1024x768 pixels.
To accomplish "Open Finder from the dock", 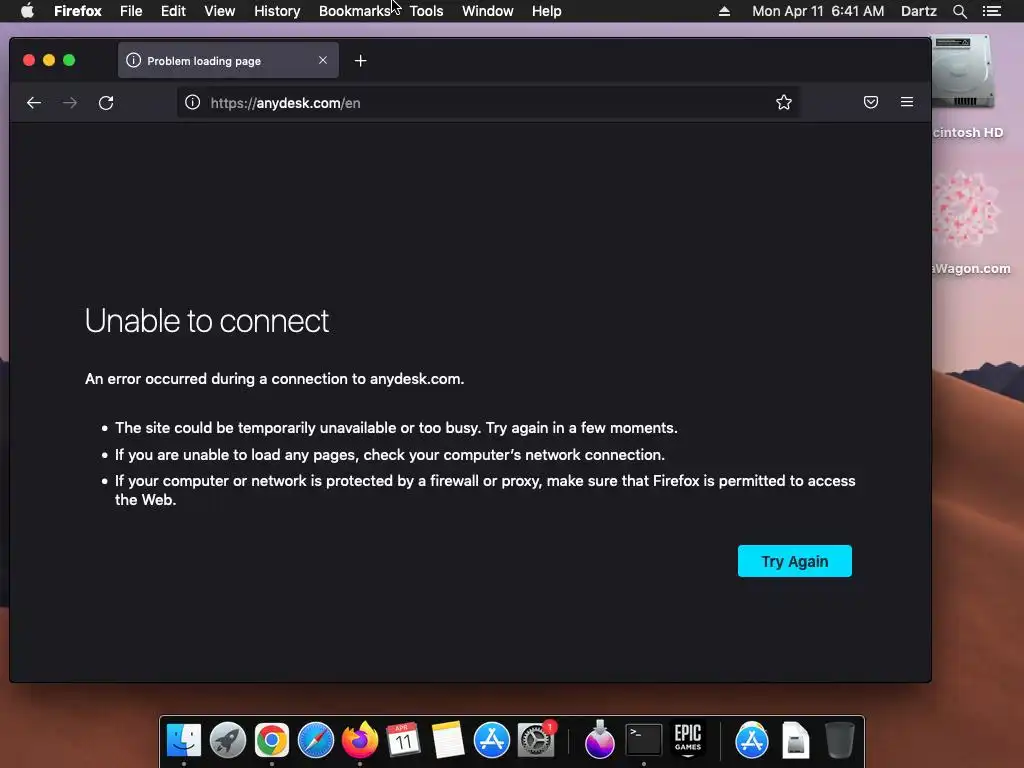I will pos(184,740).
